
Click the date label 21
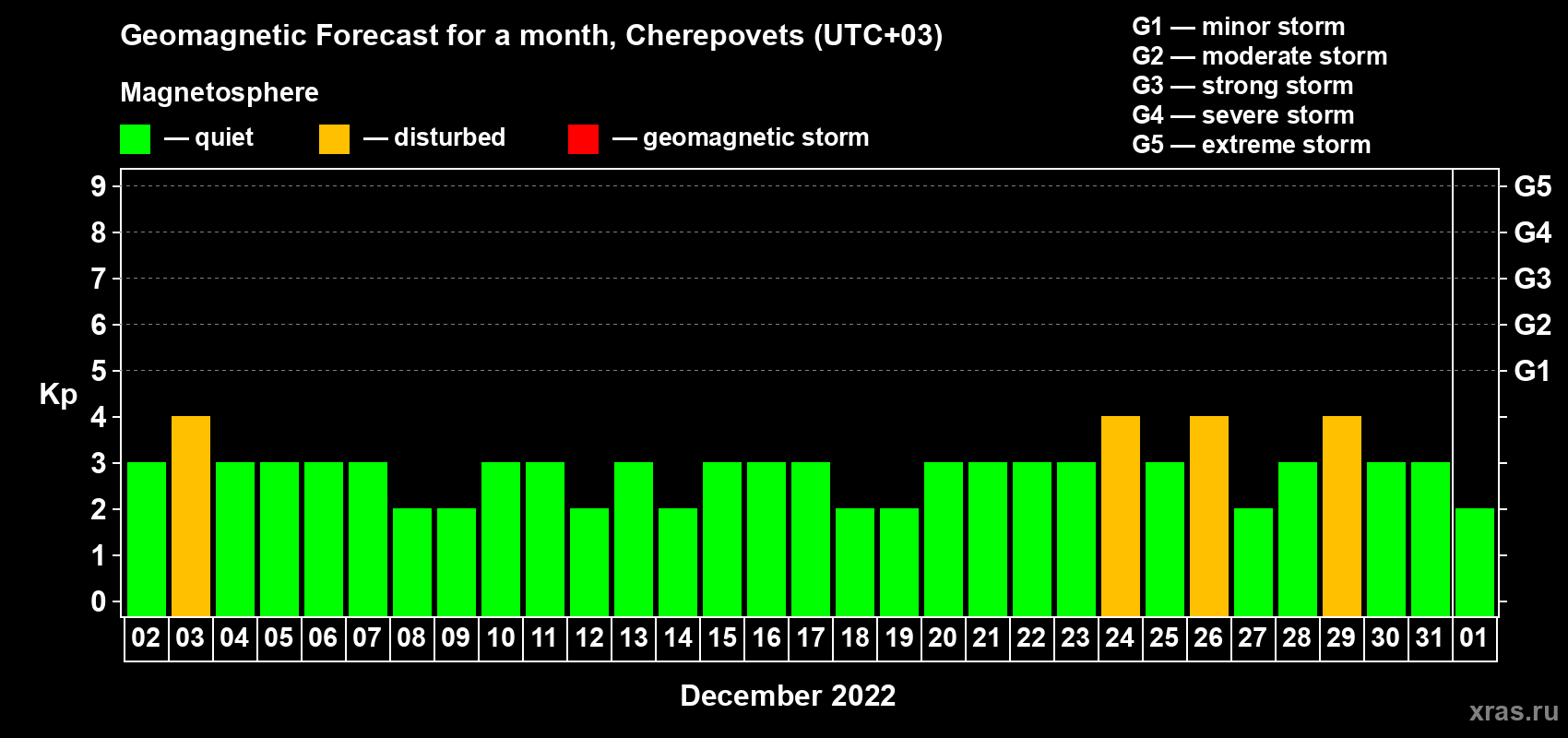pyautogui.click(x=987, y=638)
